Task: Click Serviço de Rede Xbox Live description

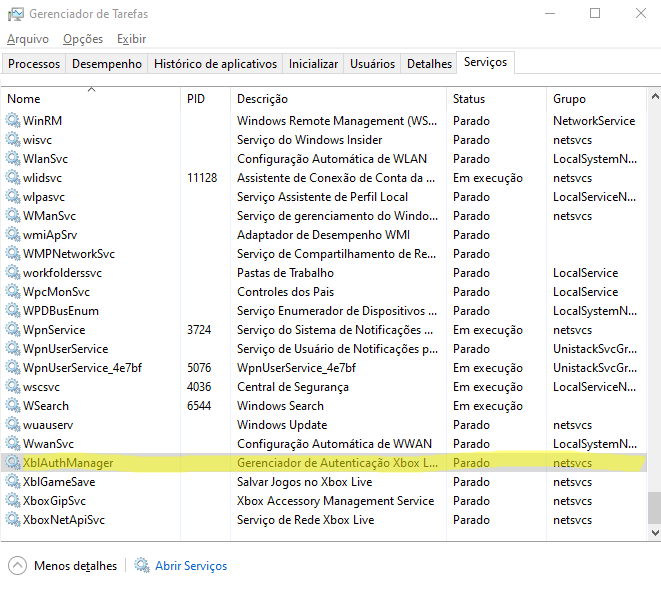Action: pyautogui.click(x=306, y=520)
